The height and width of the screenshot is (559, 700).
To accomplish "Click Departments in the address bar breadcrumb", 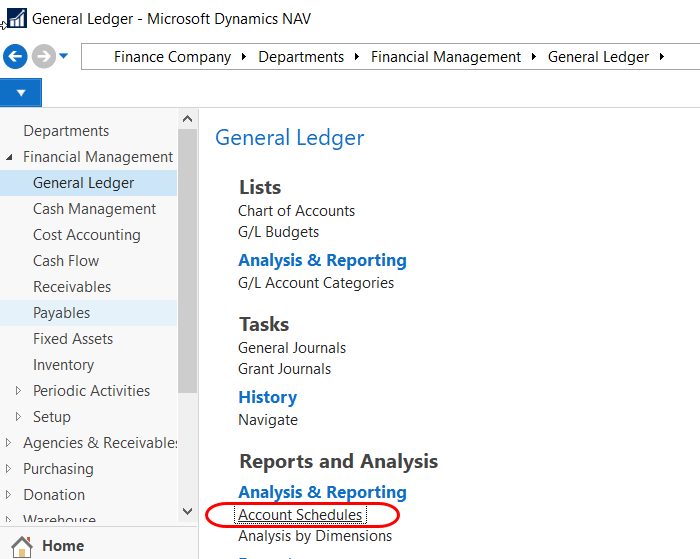I will click(301, 57).
